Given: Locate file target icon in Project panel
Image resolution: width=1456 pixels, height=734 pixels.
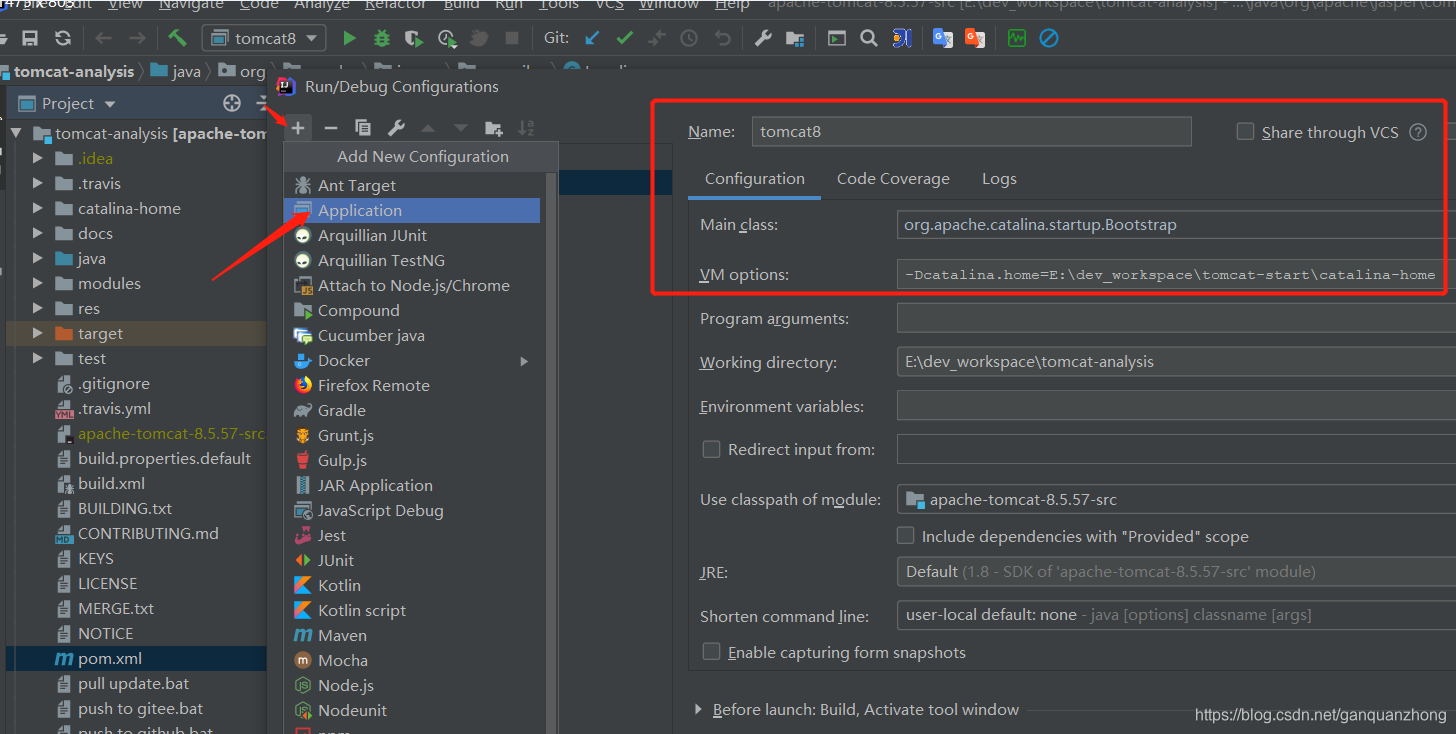Looking at the screenshot, I should pos(232,103).
